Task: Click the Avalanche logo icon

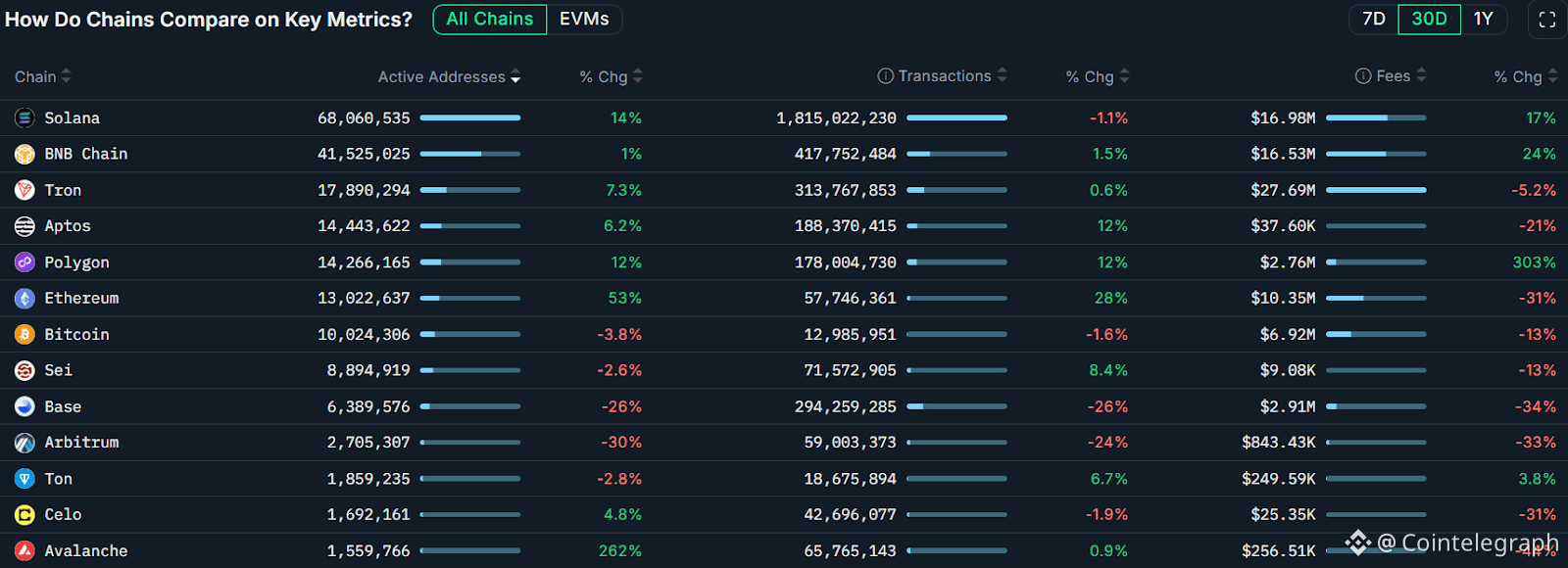Action: coord(24,551)
